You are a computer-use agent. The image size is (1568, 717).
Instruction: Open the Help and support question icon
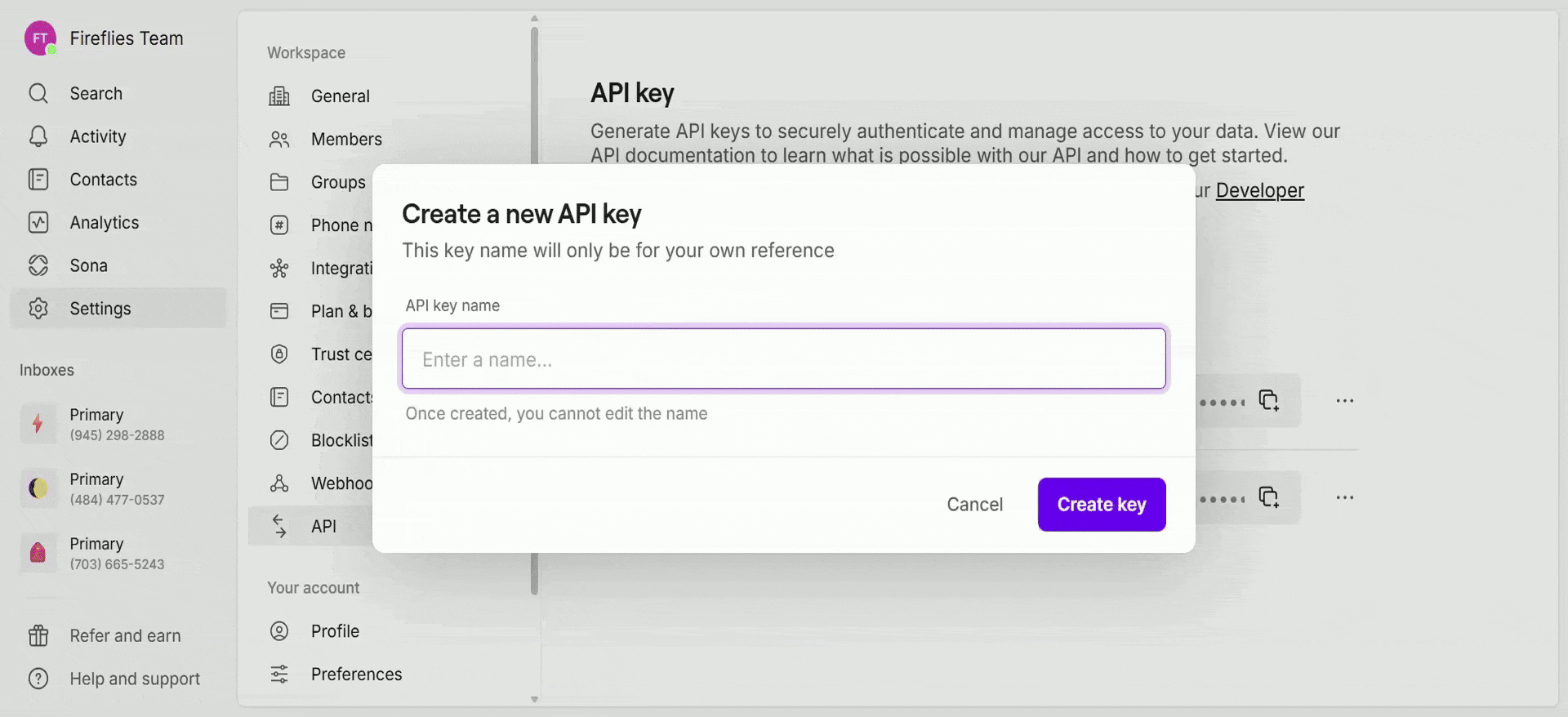pyautogui.click(x=38, y=679)
